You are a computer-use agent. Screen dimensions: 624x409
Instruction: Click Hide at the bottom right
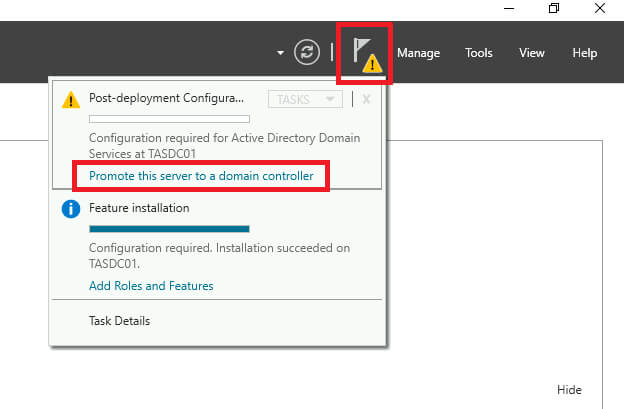[569, 390]
